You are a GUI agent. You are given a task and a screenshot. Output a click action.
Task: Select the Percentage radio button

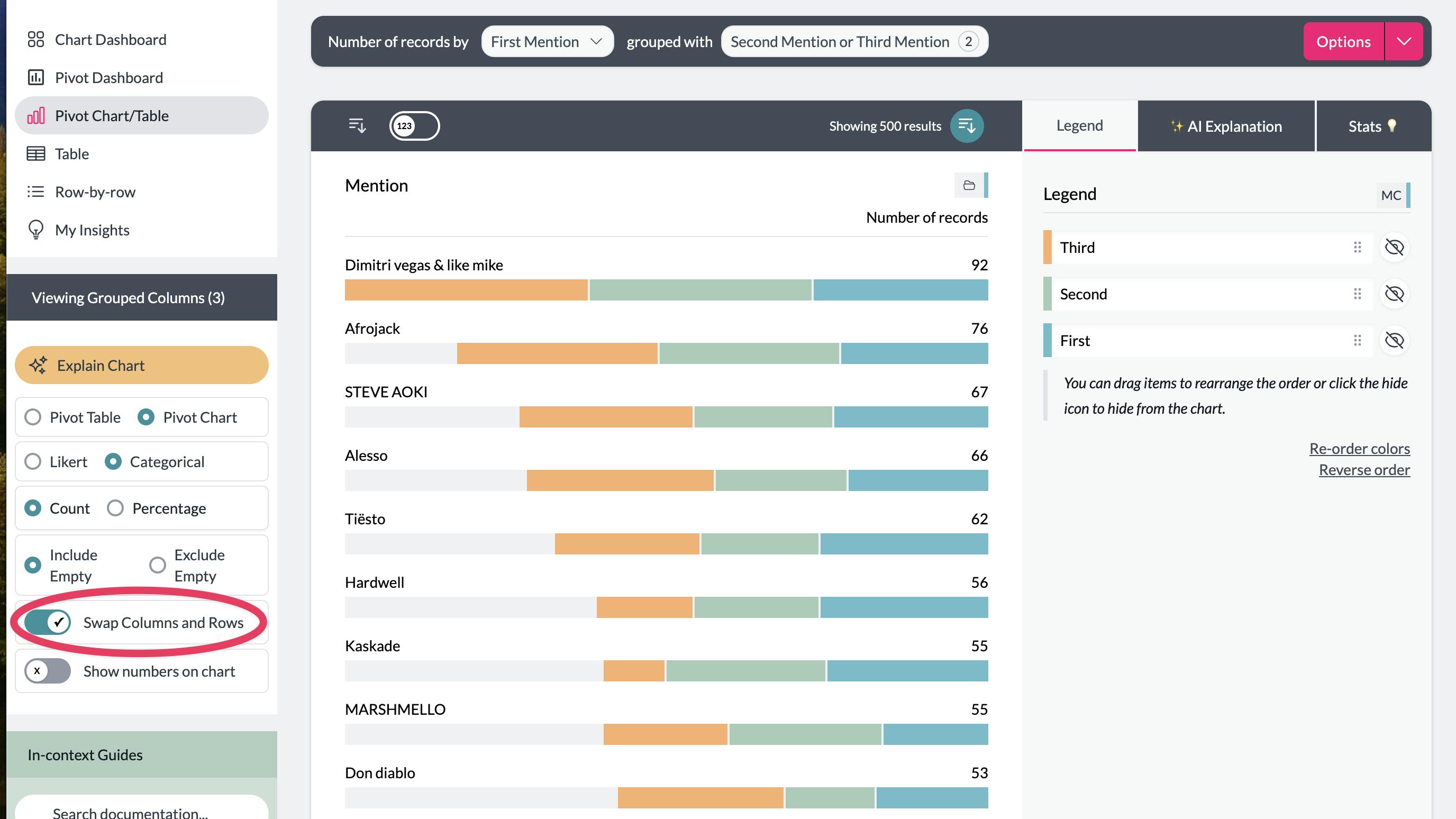tap(115, 508)
